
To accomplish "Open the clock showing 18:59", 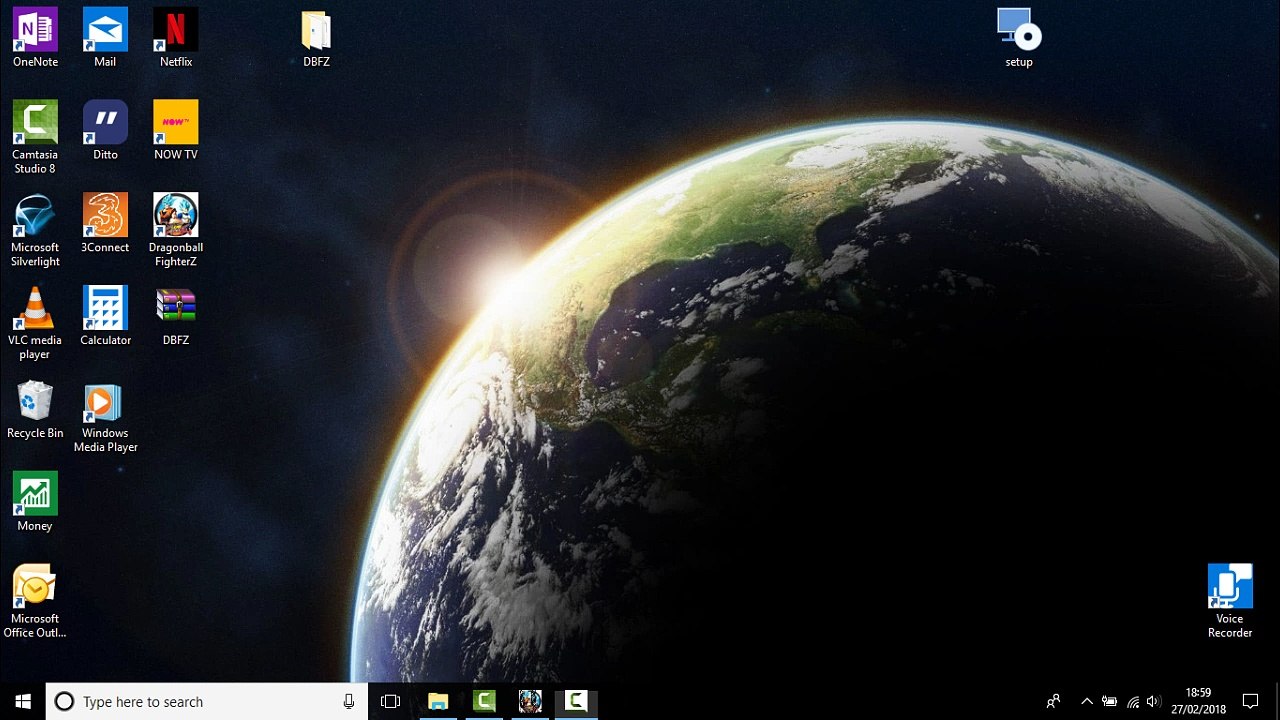I will tap(1198, 701).
